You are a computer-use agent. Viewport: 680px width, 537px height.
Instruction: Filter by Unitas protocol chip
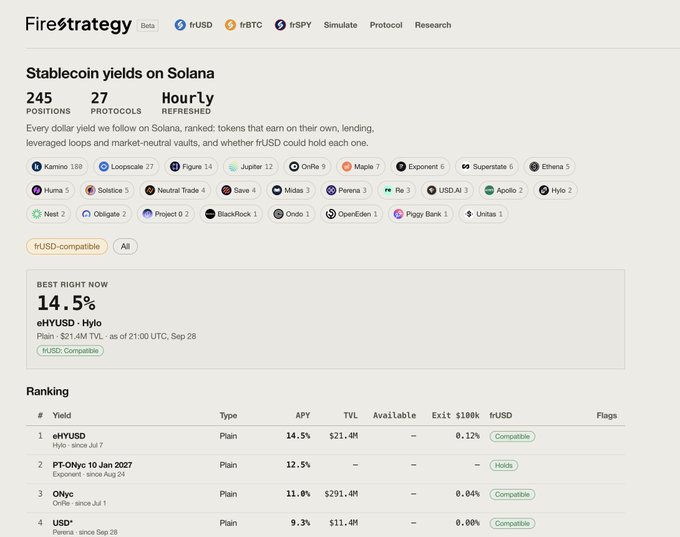[x=484, y=214]
